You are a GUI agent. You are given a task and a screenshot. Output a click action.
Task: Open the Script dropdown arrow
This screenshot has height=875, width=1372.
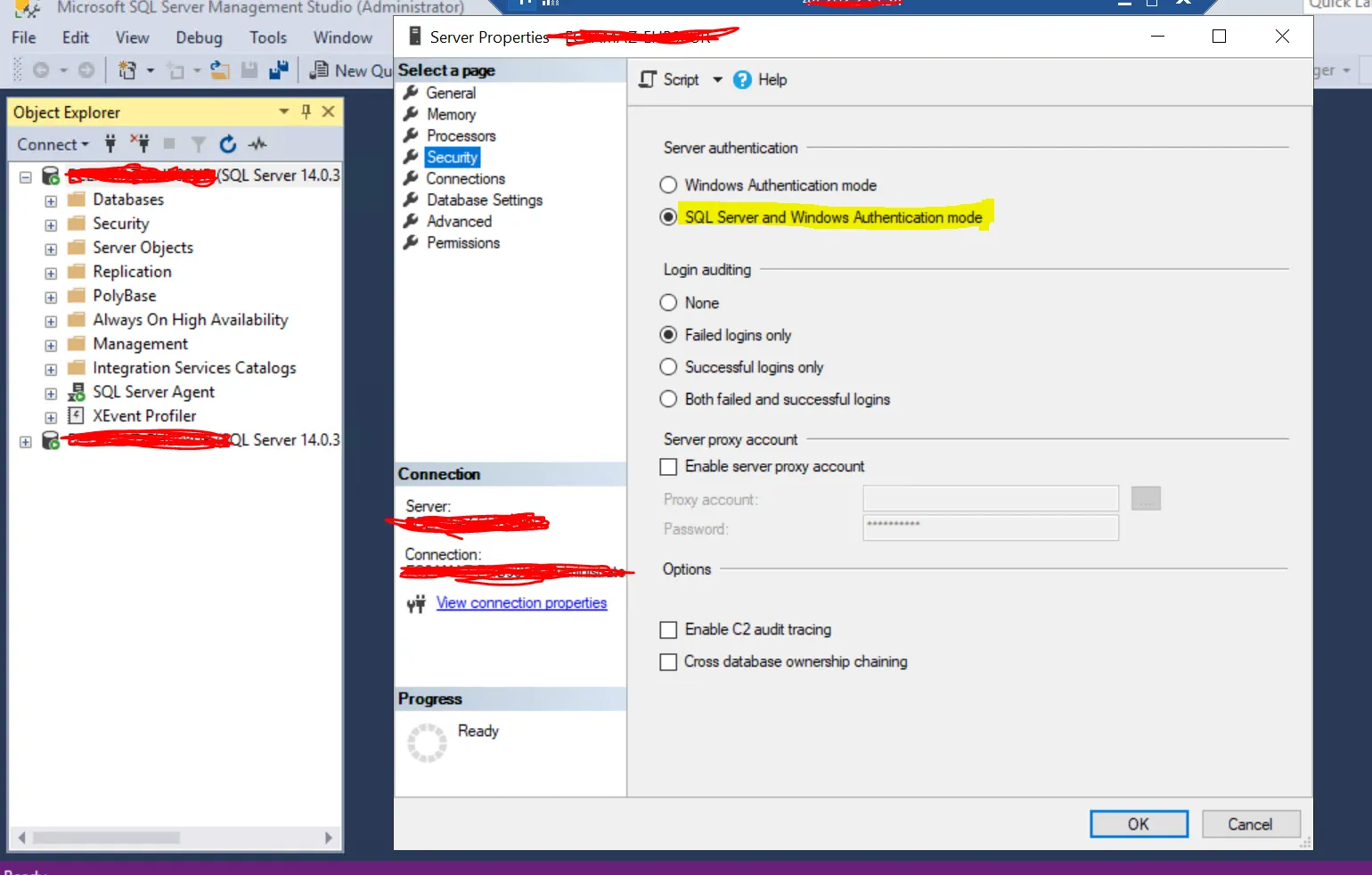tap(717, 79)
